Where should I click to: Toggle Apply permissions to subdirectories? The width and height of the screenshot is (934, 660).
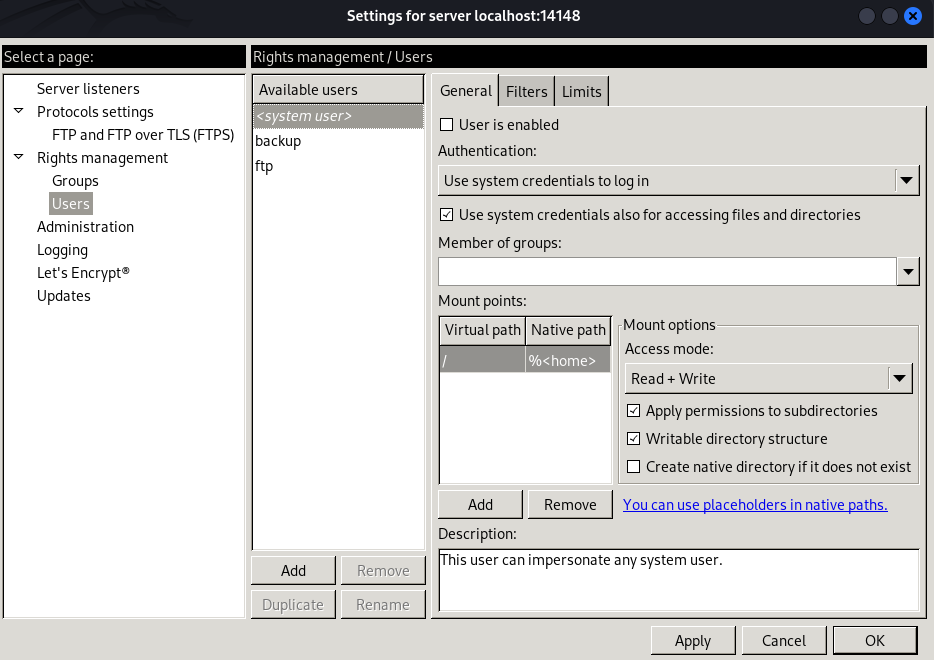pos(633,410)
